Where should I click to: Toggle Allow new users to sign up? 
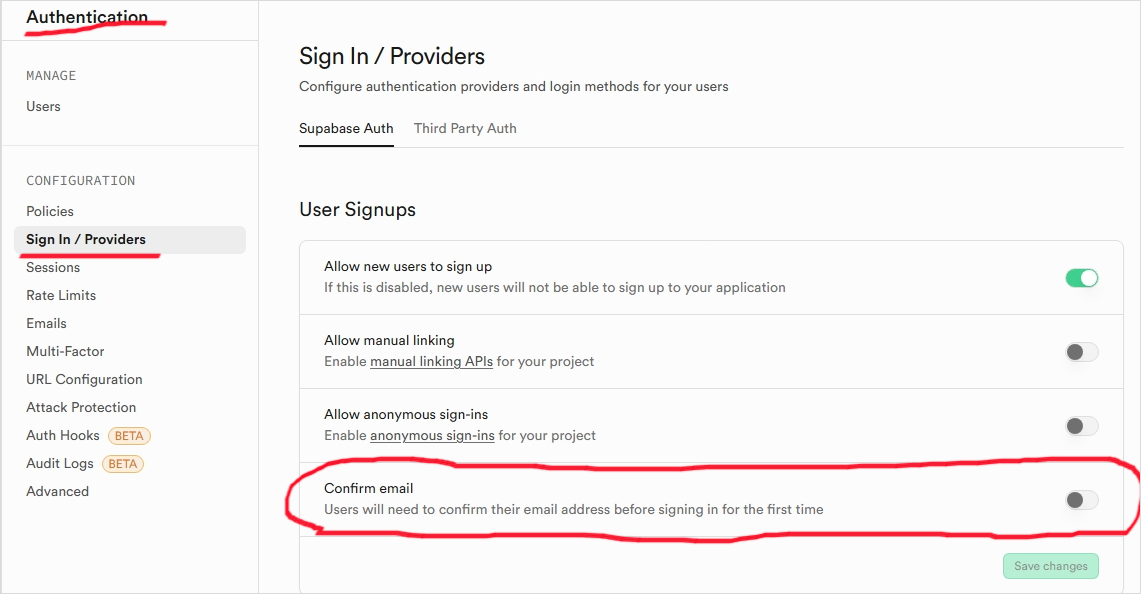(1081, 278)
